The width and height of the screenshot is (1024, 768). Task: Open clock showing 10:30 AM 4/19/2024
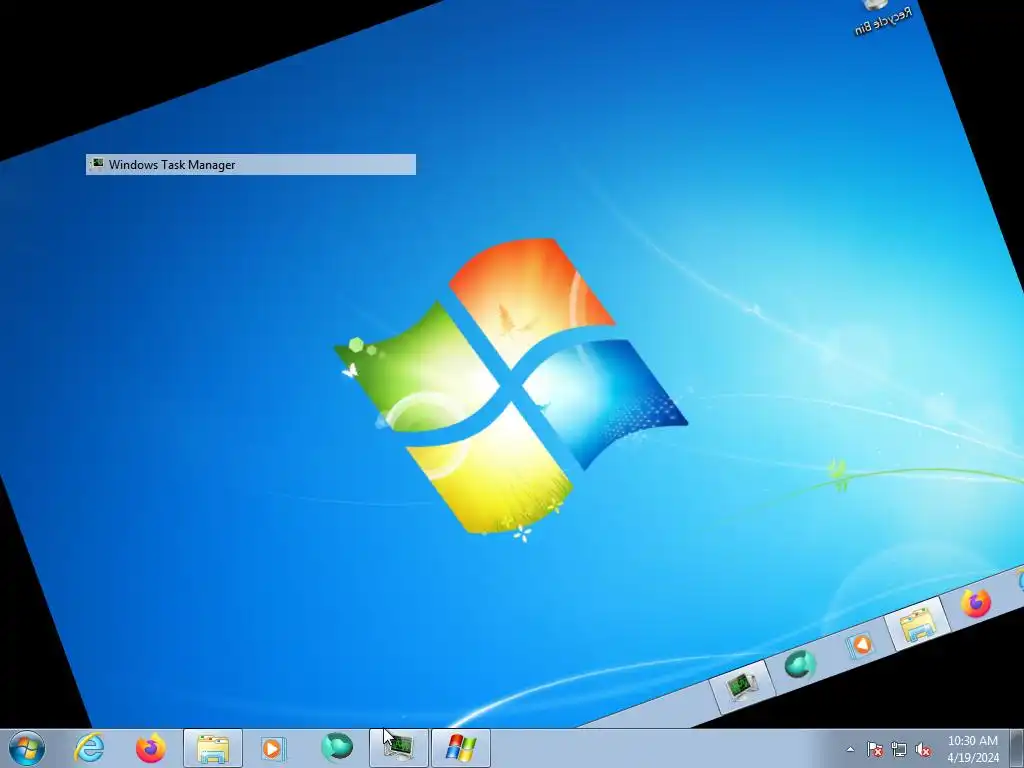pyautogui.click(x=973, y=749)
